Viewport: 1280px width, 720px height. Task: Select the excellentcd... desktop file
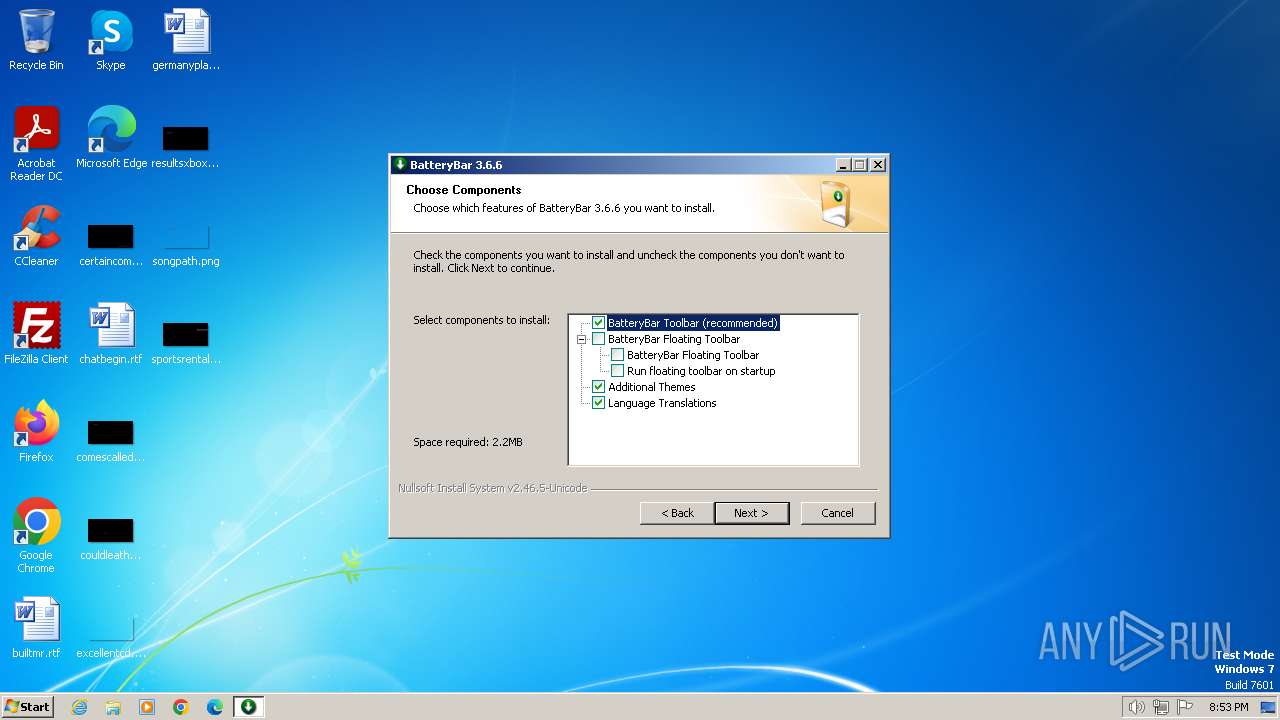pyautogui.click(x=110, y=634)
